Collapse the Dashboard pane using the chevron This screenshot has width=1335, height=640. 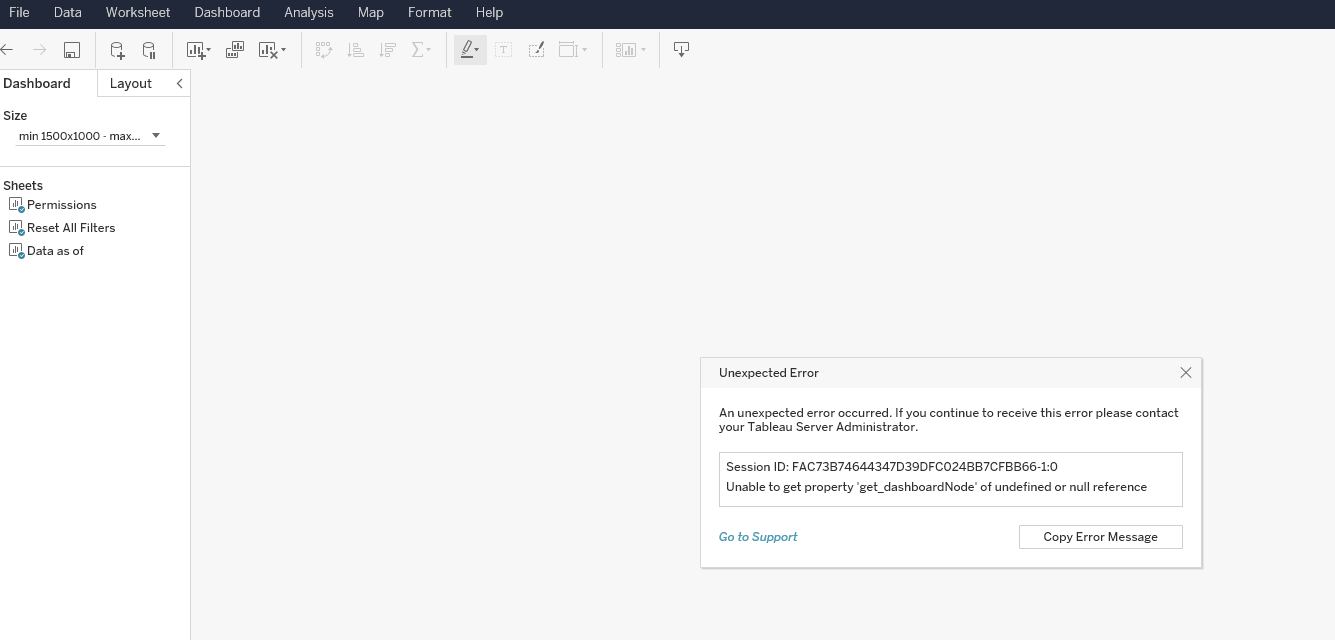click(178, 83)
